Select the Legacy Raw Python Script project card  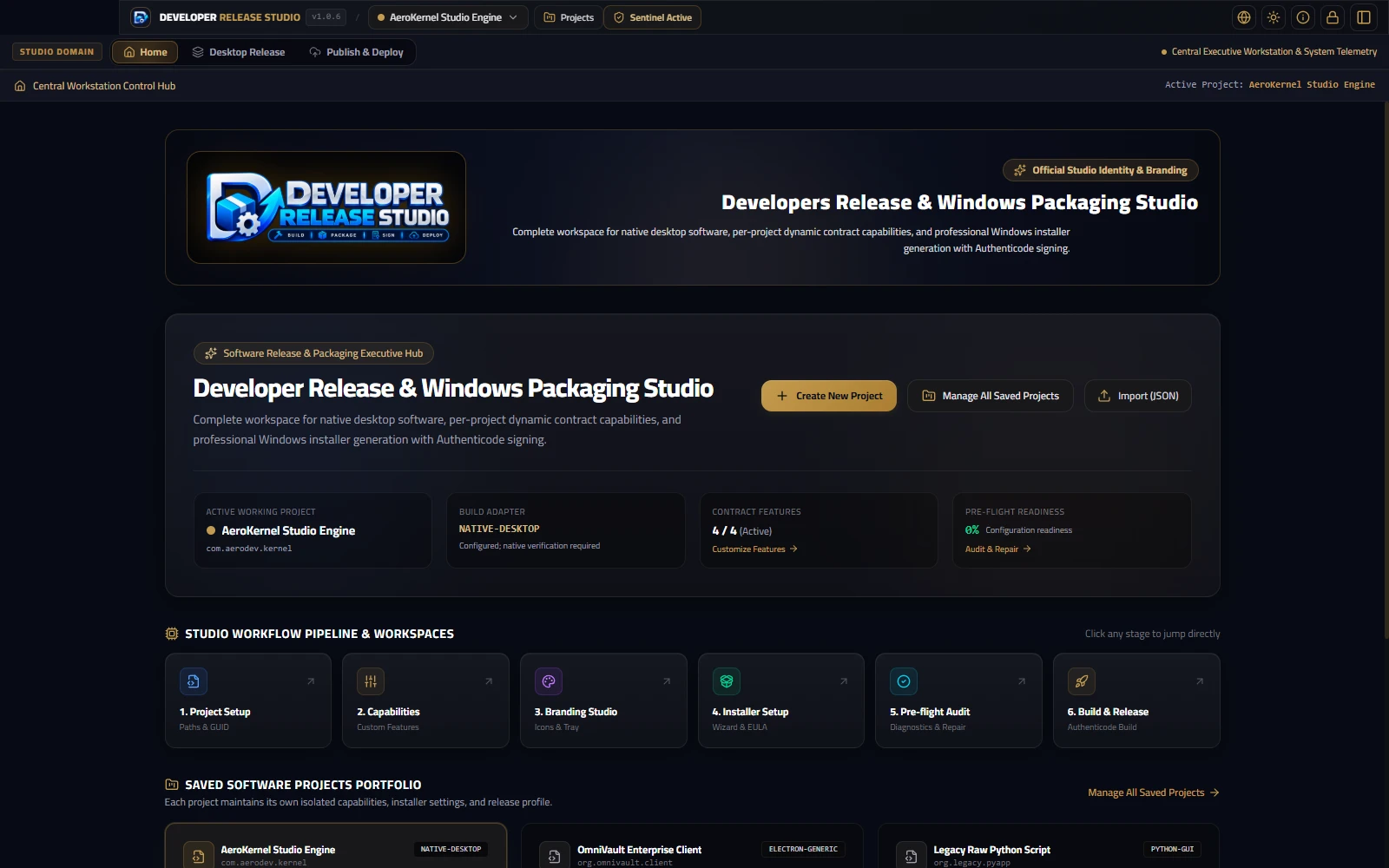tap(1049, 846)
